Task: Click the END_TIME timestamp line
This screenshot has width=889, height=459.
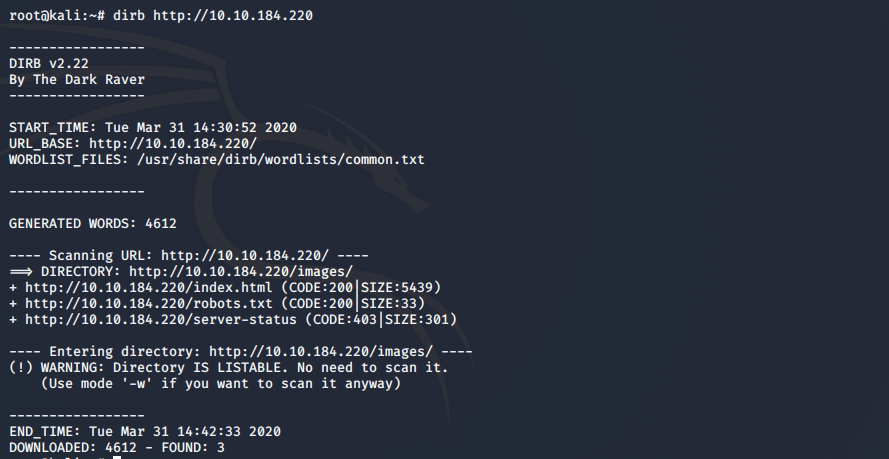Action: [144, 432]
